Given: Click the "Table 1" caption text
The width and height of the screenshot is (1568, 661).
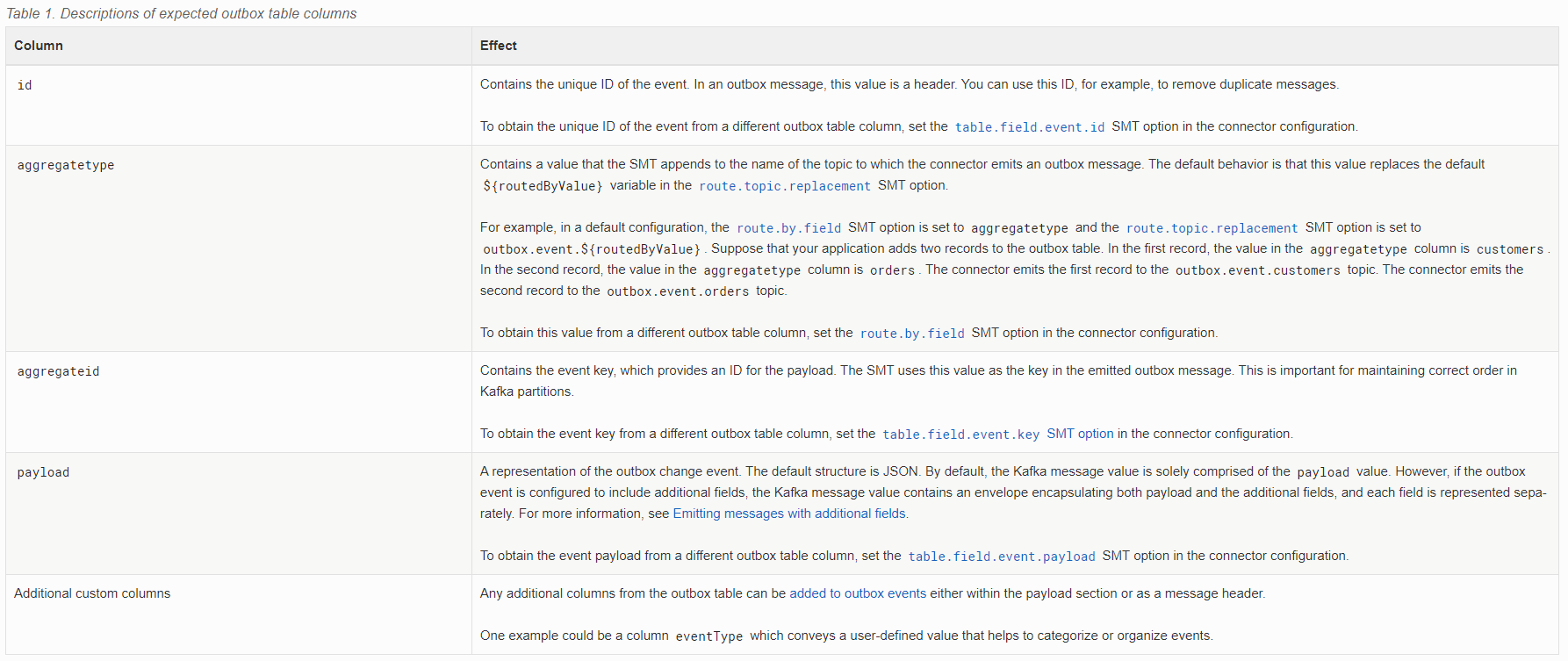Looking at the screenshot, I should point(181,13).
